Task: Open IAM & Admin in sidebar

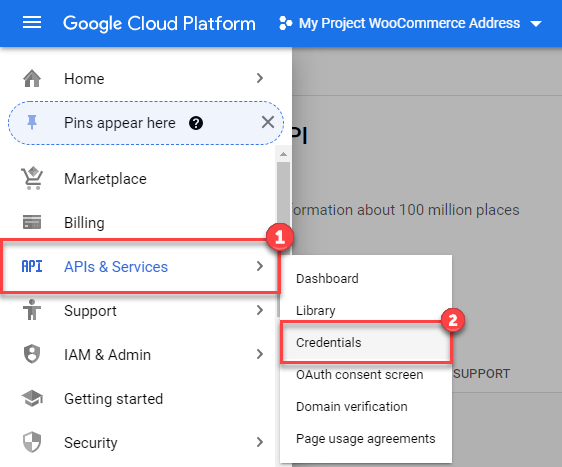Action: 138,354
